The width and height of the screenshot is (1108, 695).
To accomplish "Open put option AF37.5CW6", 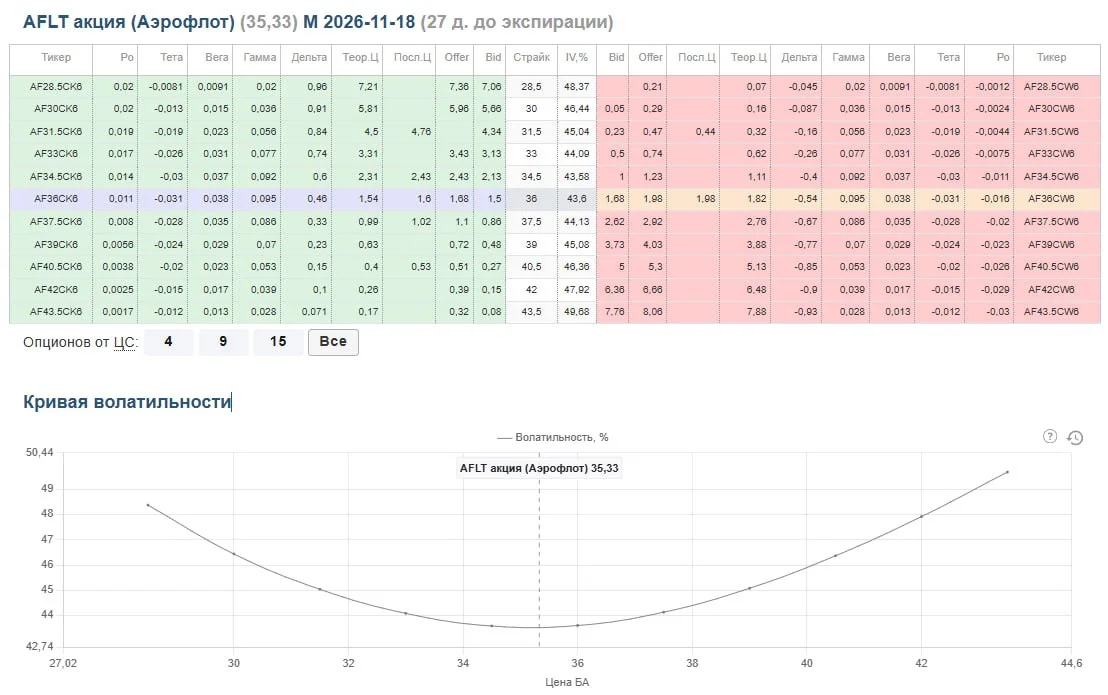I will click(x=1051, y=221).
